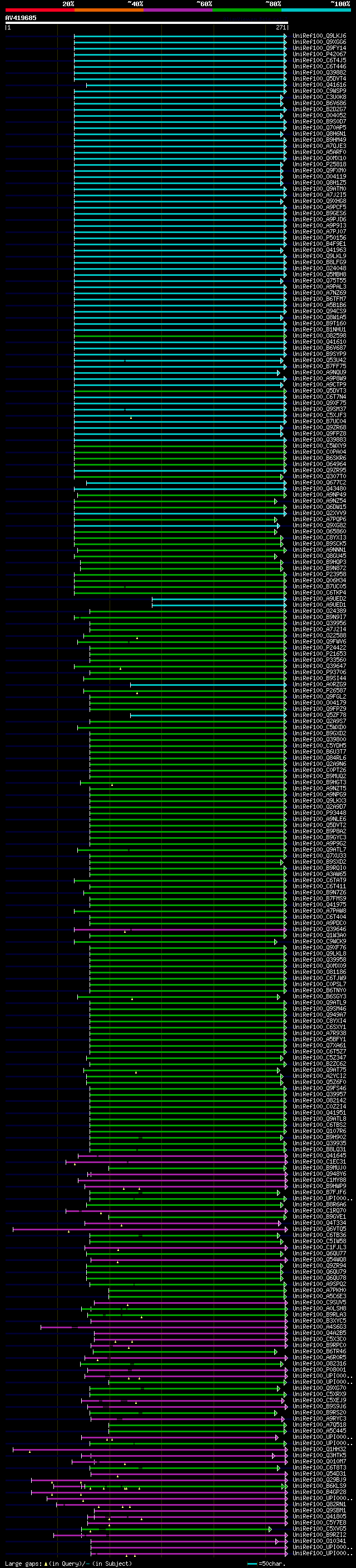
Task: Open hit UniRef100_Q9LKJ6
Action: click(319, 36)
